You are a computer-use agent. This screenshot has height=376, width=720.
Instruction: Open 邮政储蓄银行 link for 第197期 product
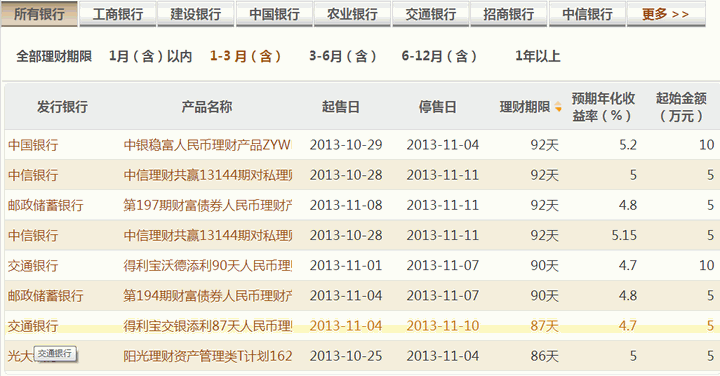pyautogui.click(x=45, y=205)
